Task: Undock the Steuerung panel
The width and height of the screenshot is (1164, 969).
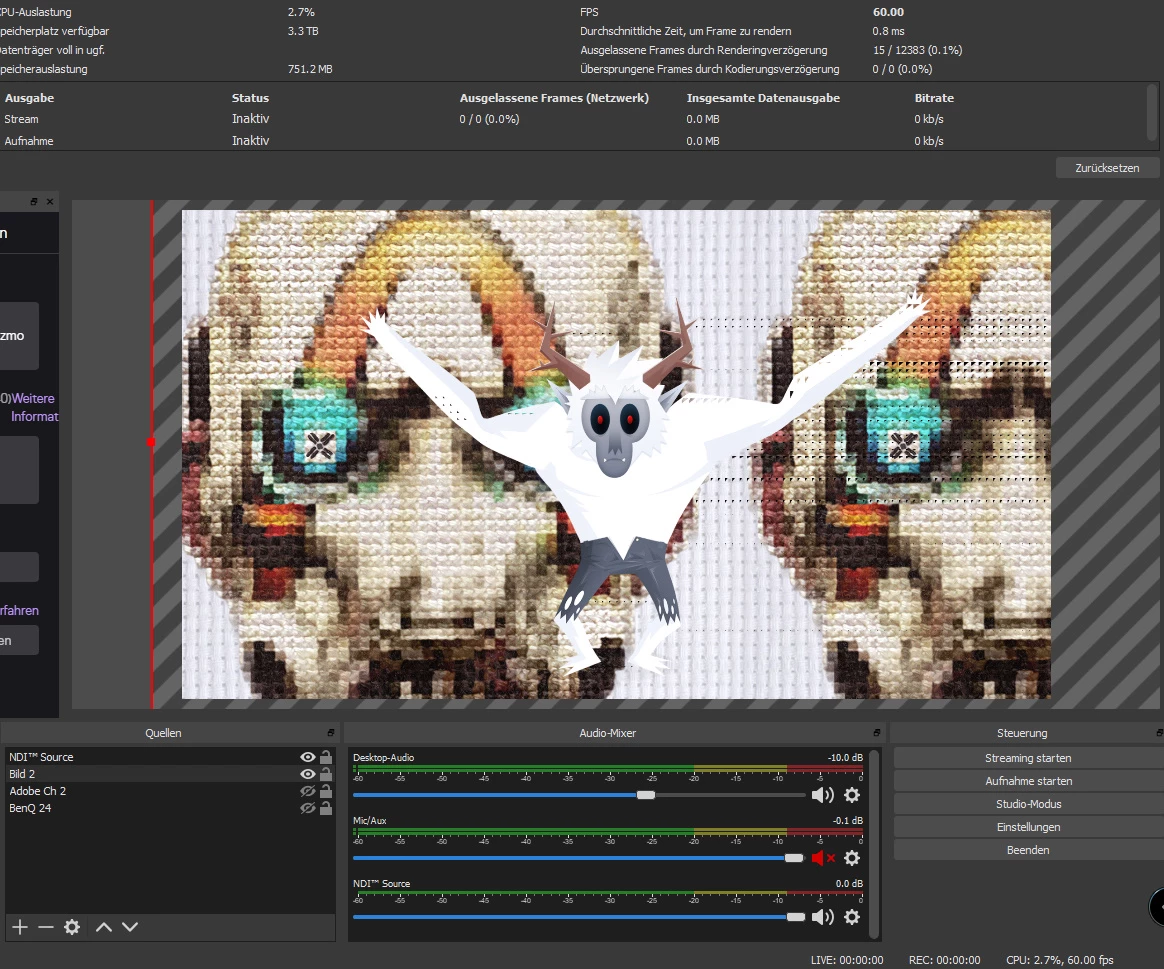Action: click(x=1160, y=733)
